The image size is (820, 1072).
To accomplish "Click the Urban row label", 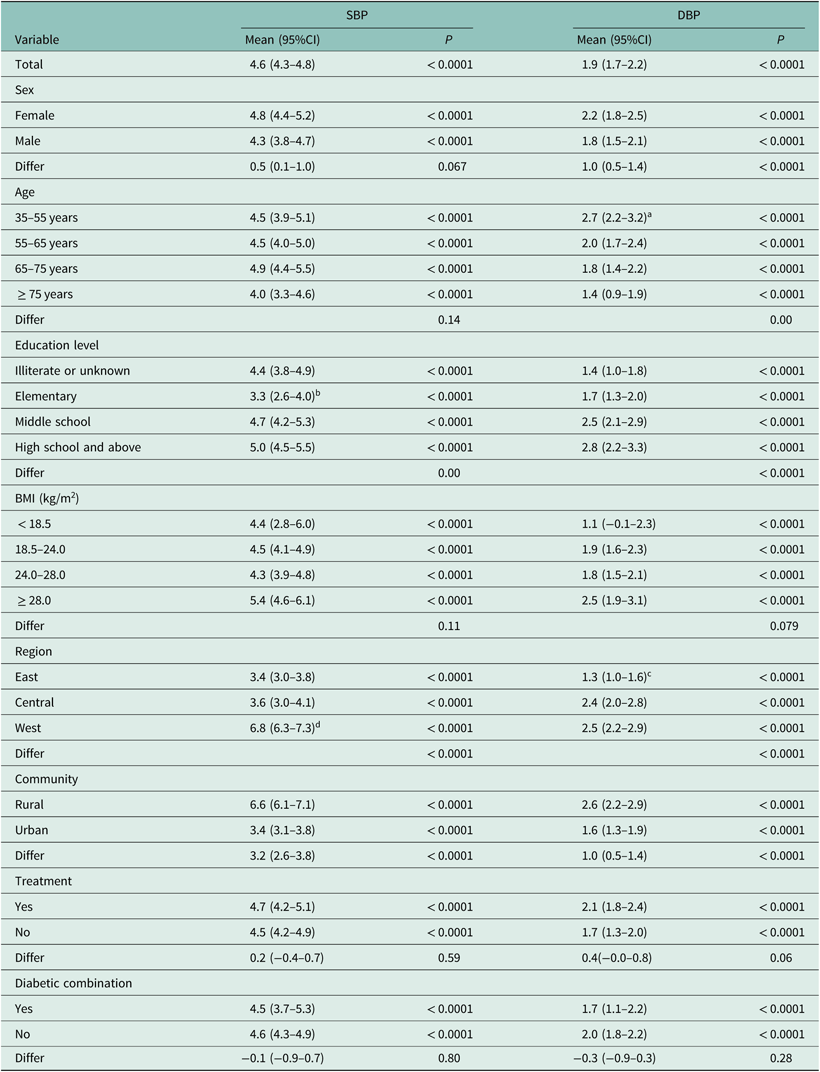I will tap(32, 829).
